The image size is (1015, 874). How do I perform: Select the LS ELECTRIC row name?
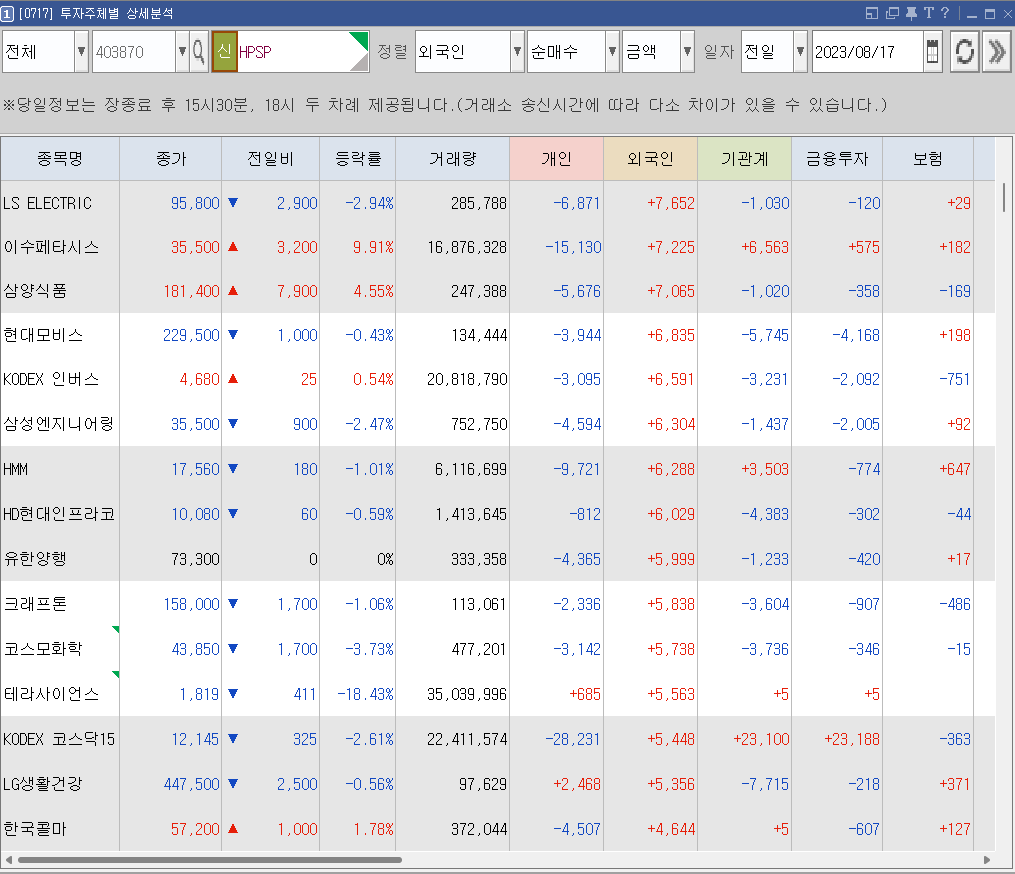coord(47,203)
